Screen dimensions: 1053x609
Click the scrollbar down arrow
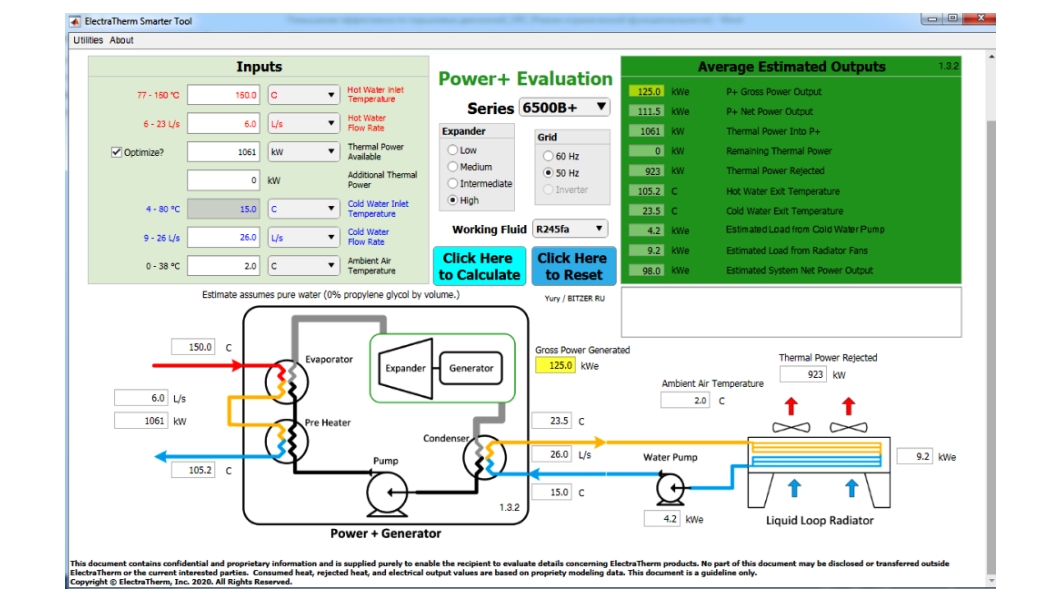coord(991,581)
